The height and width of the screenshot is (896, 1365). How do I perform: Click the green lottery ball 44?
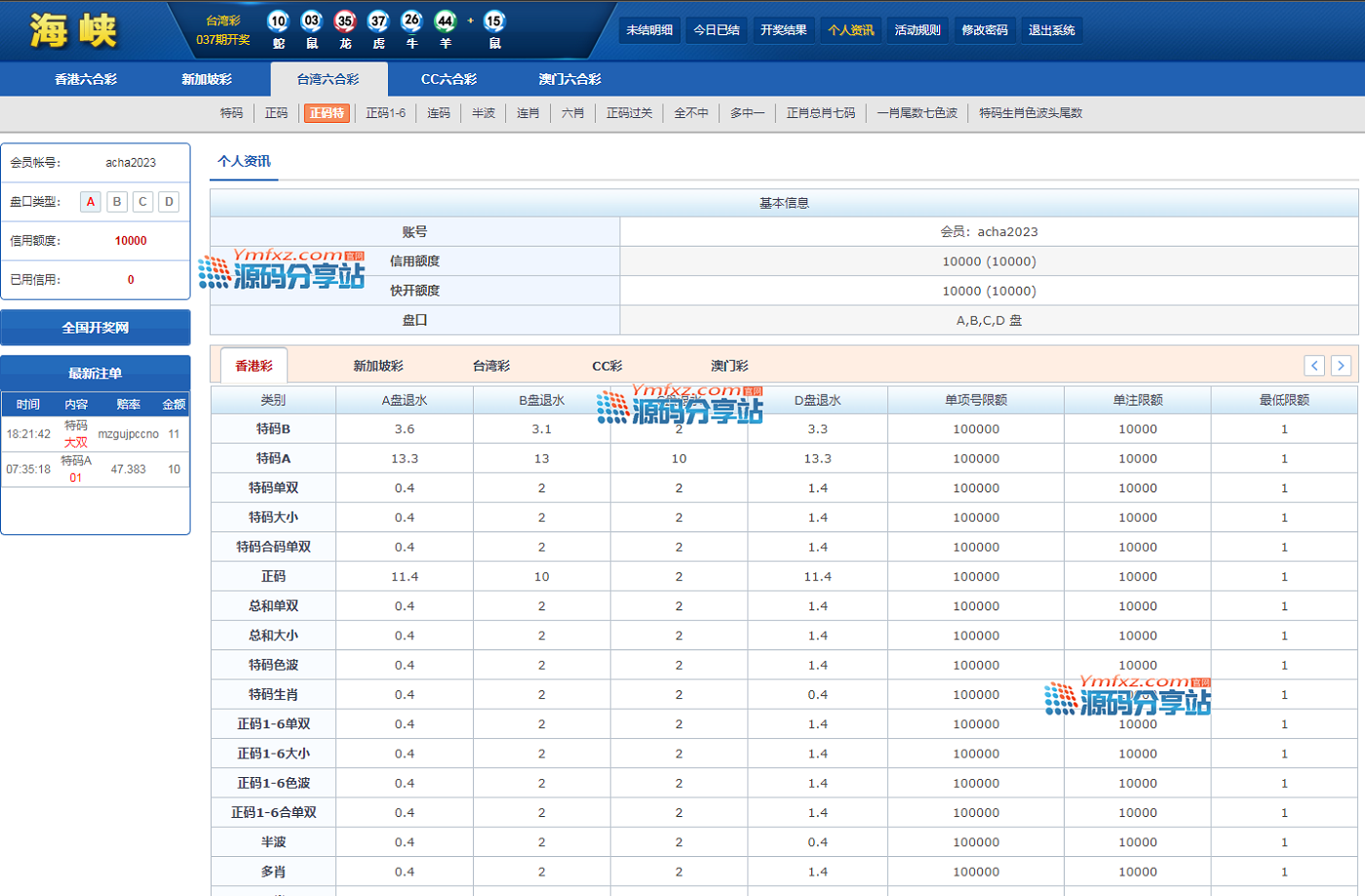point(446,20)
